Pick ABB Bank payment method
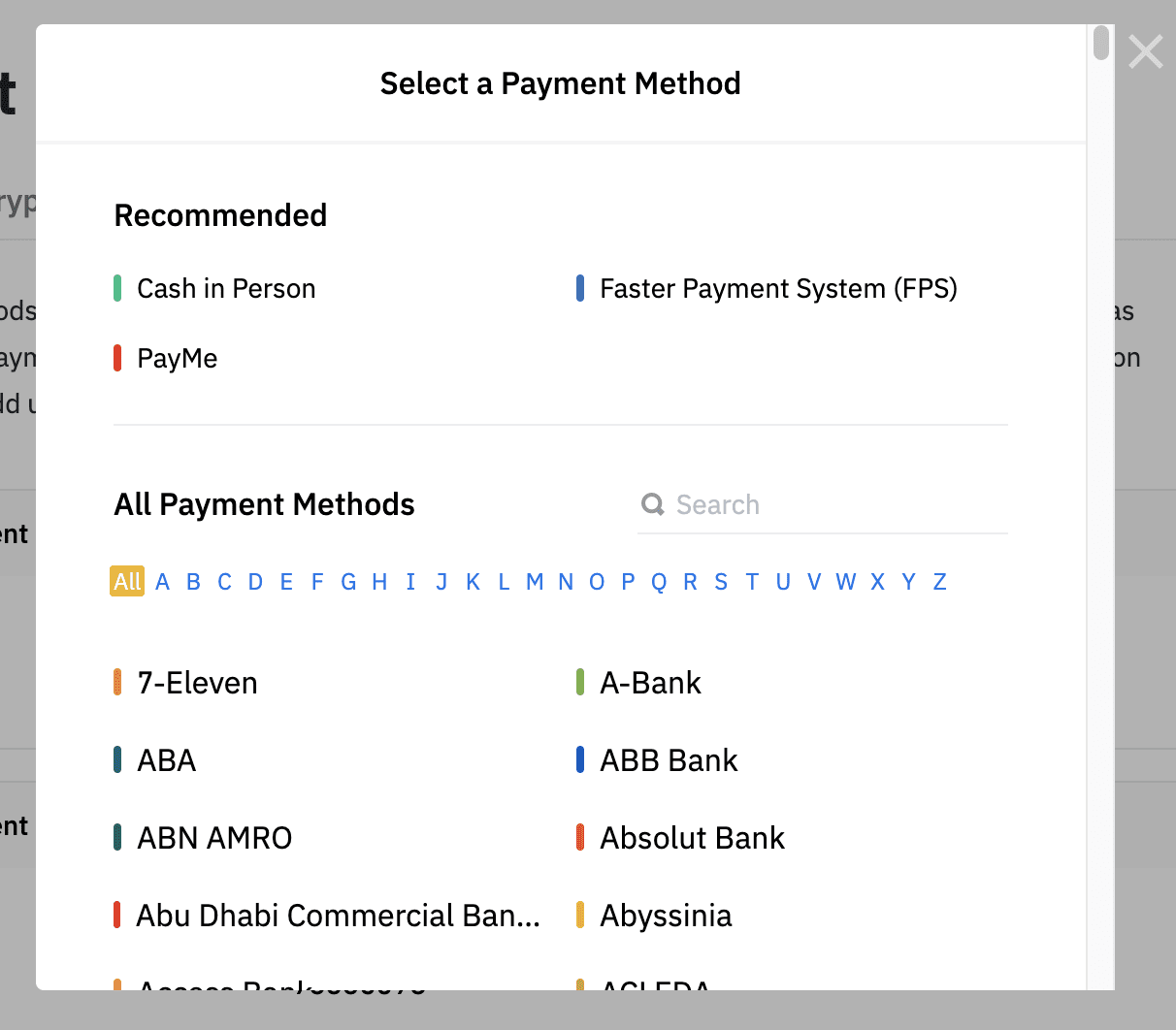Screen dimensions: 1176x1030 tap(669, 760)
